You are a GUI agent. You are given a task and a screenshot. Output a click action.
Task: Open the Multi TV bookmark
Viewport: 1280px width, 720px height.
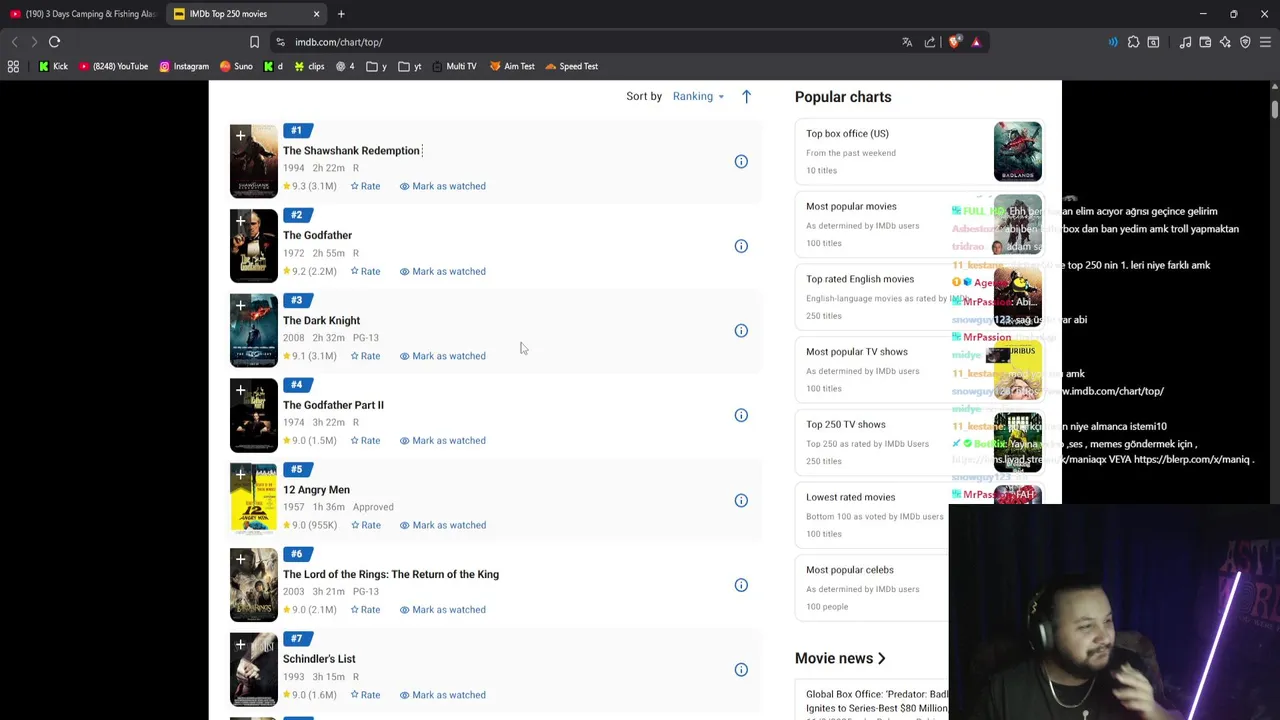454,66
